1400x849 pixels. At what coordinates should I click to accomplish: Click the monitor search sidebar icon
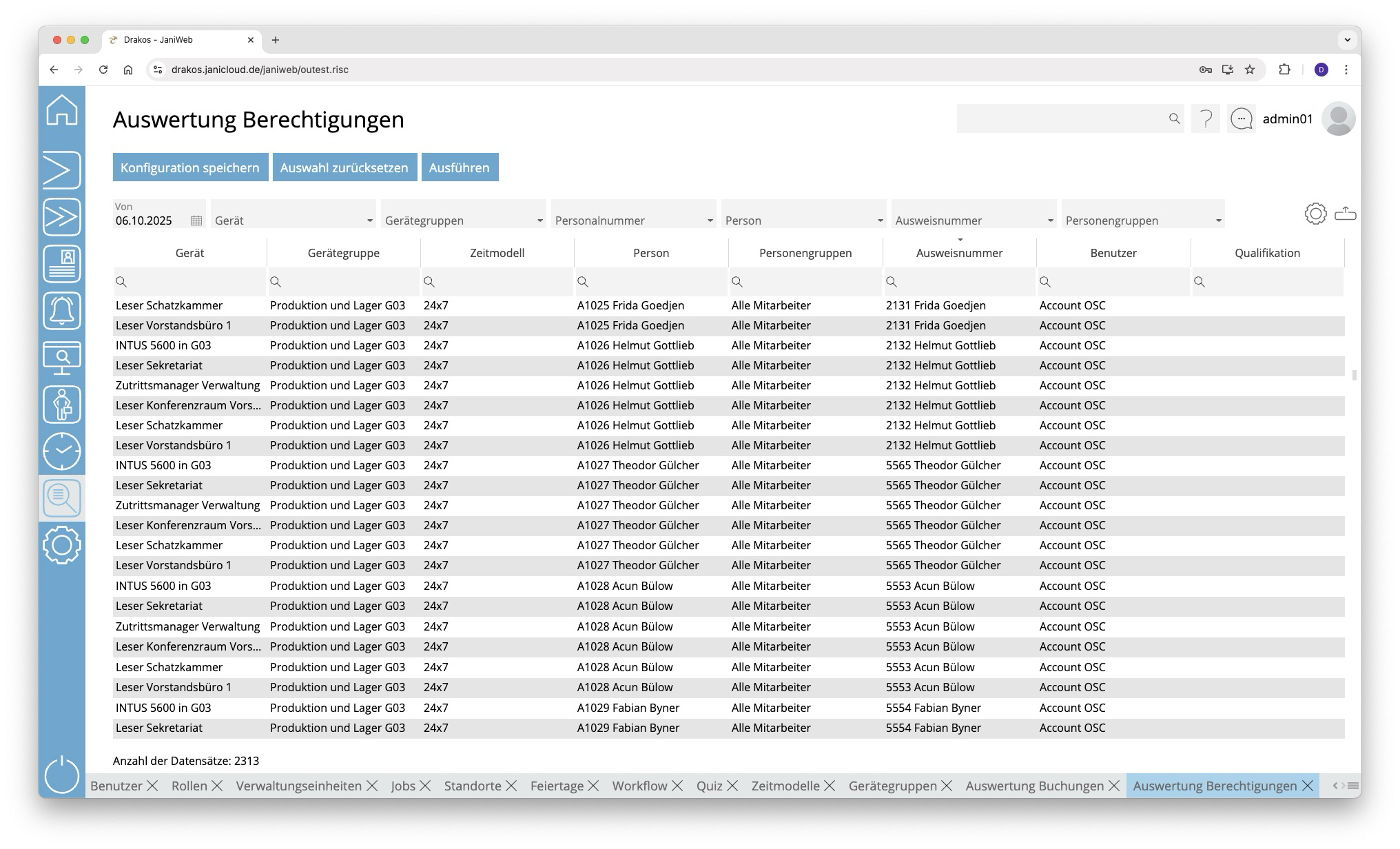[62, 358]
